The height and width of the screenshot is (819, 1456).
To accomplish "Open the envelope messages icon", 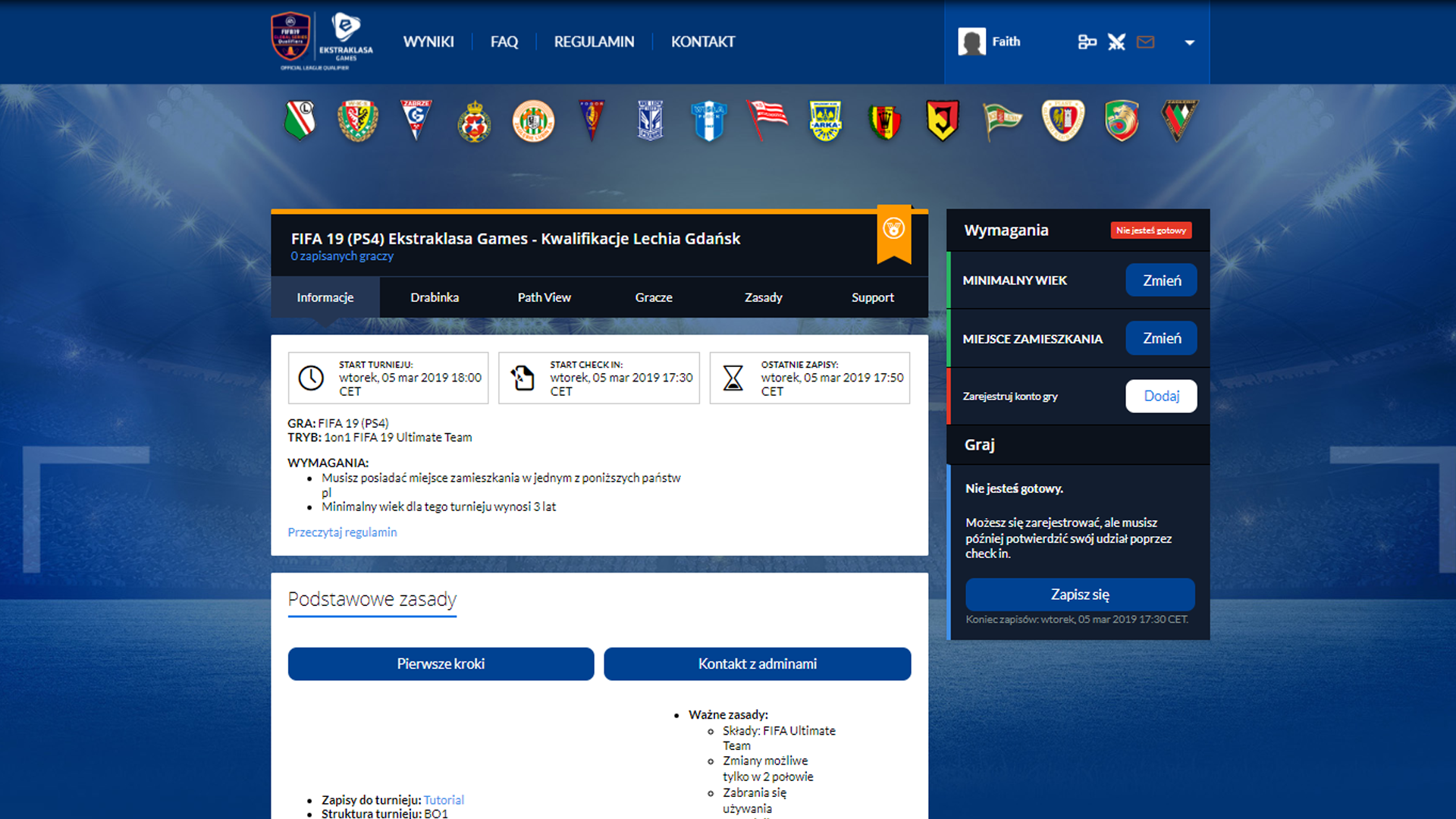I will (1146, 42).
